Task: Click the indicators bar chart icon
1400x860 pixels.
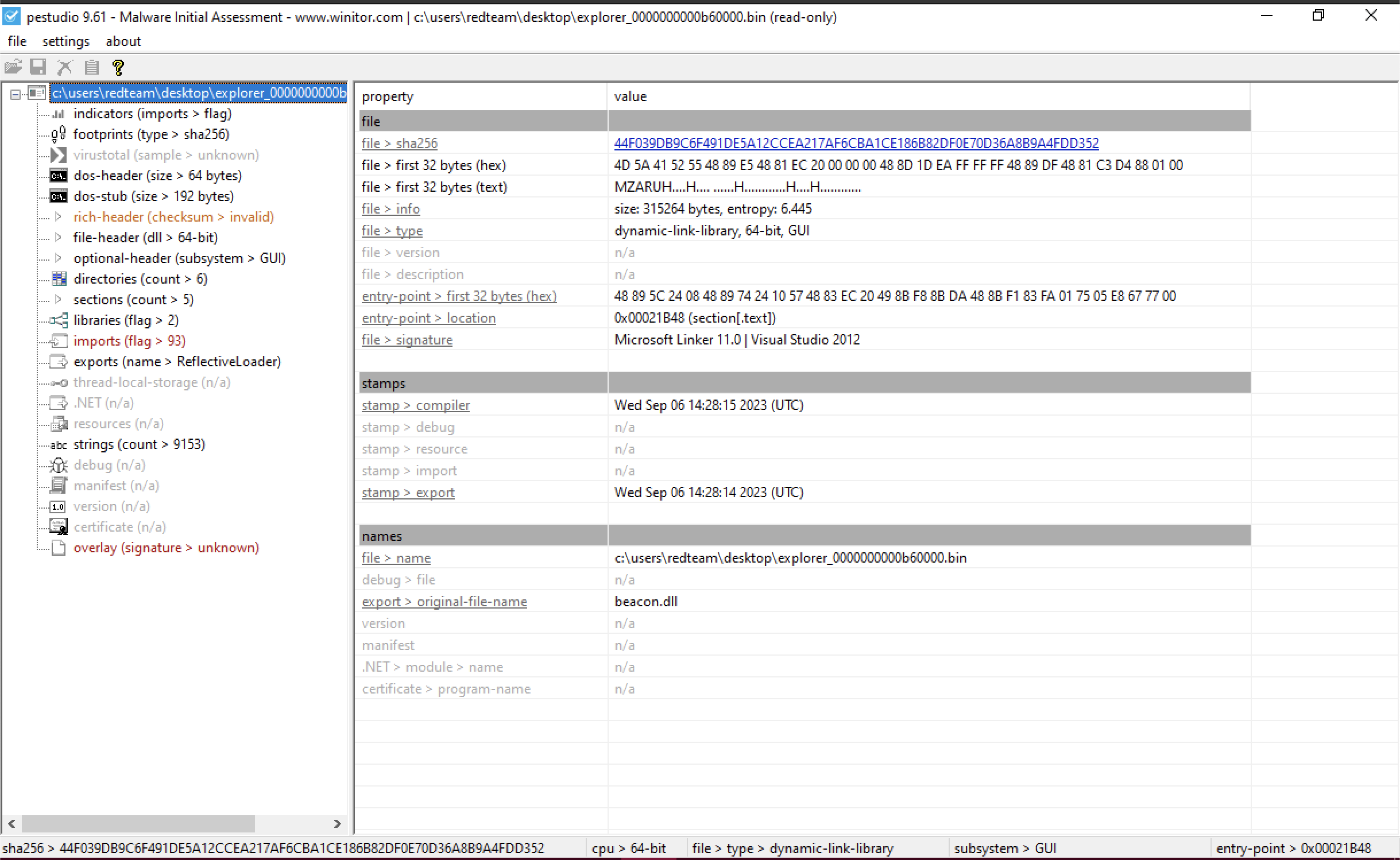Action: pyautogui.click(x=59, y=114)
